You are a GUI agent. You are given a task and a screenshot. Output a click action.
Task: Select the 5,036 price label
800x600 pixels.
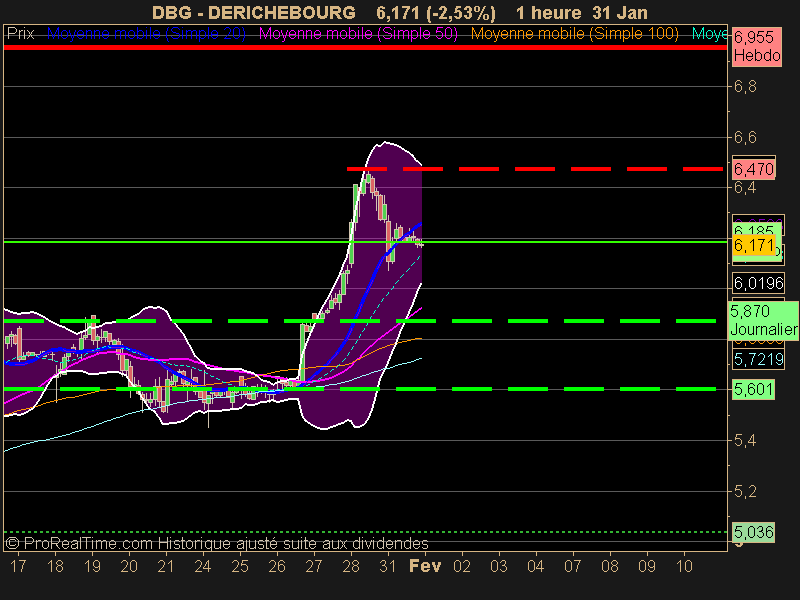[x=754, y=532]
